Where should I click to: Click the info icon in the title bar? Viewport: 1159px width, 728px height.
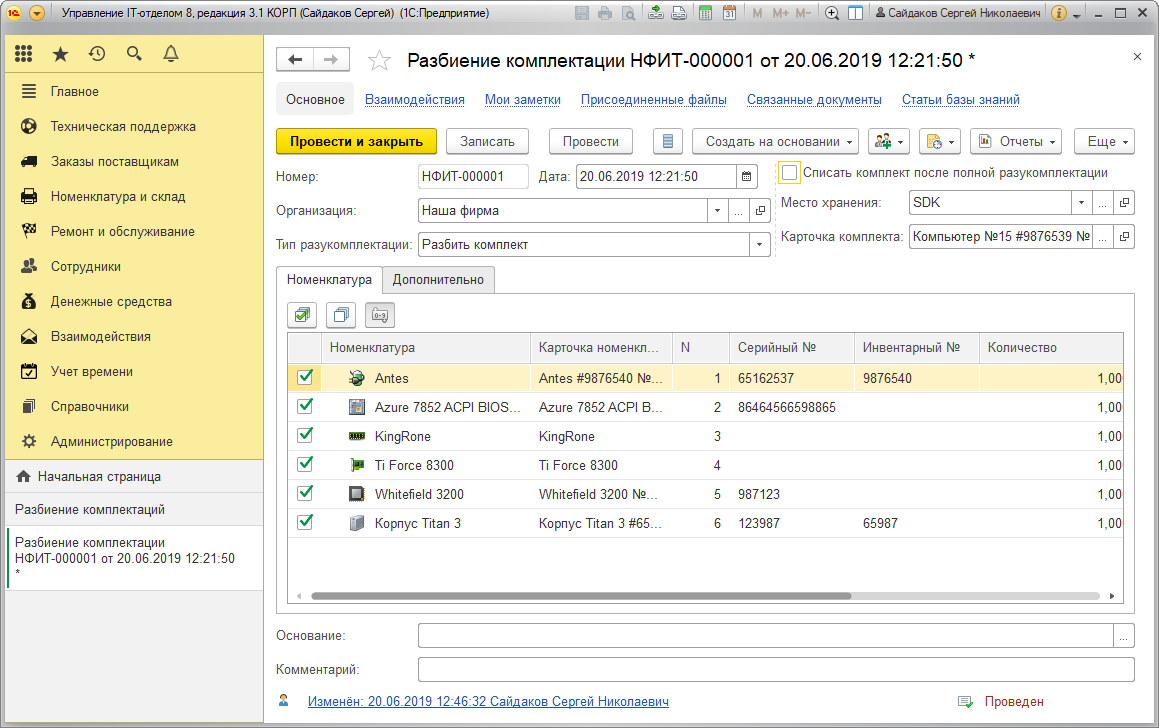(x=1059, y=13)
